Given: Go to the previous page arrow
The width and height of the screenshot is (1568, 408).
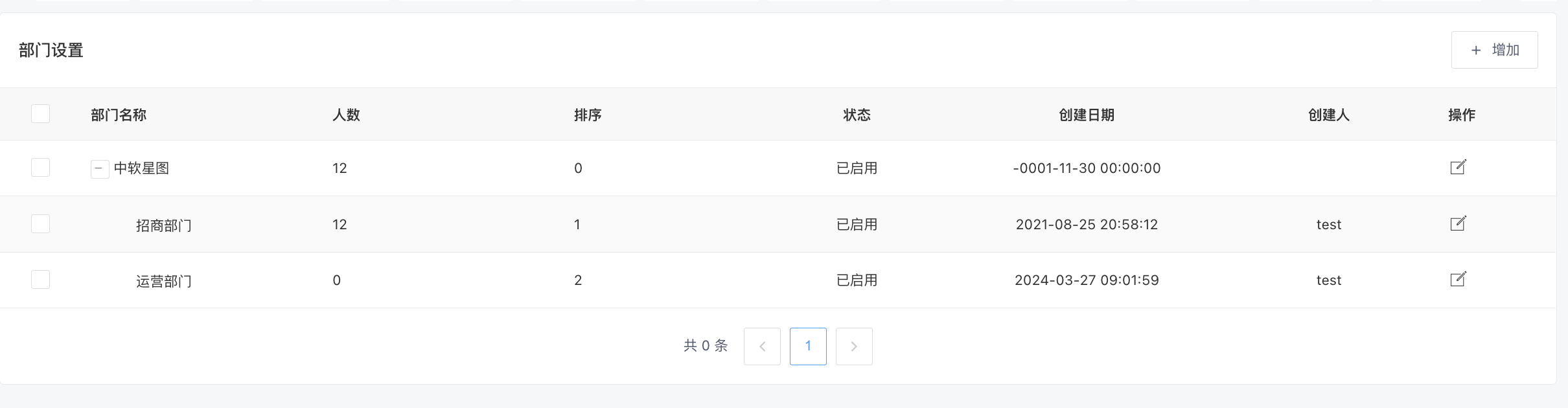Looking at the screenshot, I should [x=762, y=346].
